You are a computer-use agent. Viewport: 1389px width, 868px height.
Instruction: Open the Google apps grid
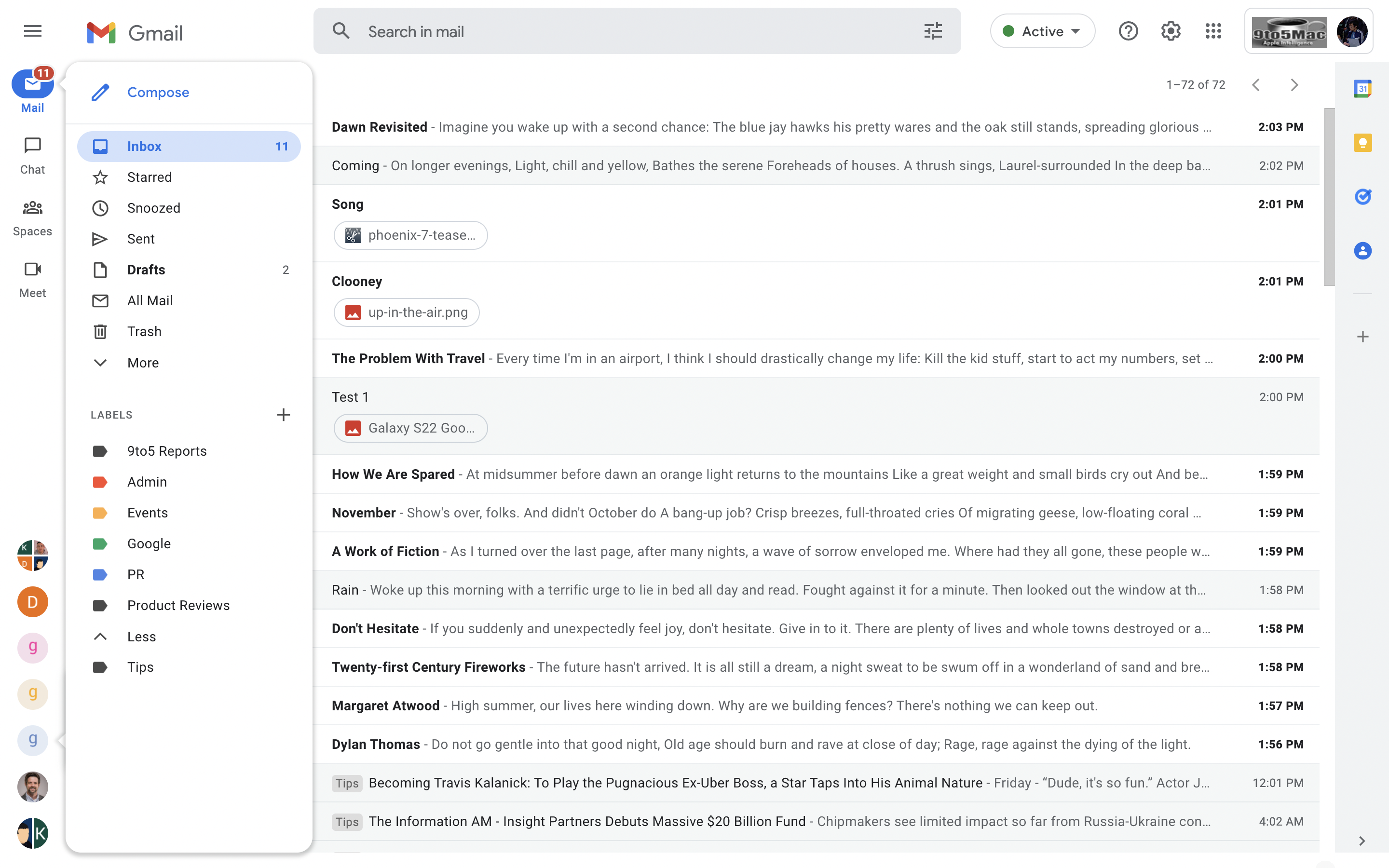pos(1213,31)
